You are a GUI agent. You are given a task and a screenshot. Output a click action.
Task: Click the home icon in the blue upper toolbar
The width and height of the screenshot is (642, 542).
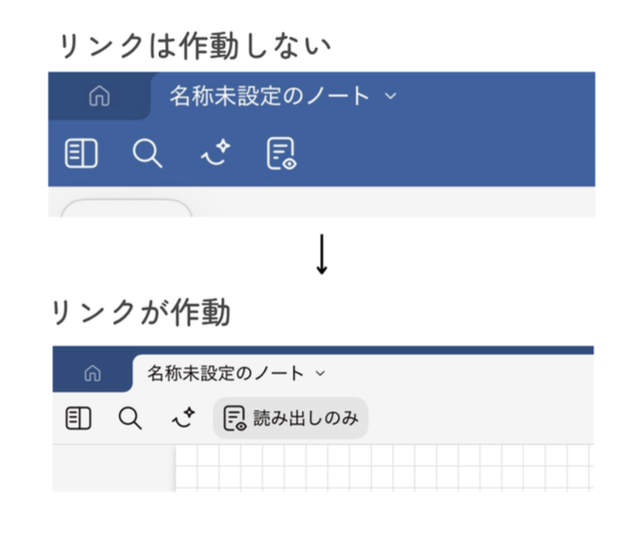[x=99, y=97]
